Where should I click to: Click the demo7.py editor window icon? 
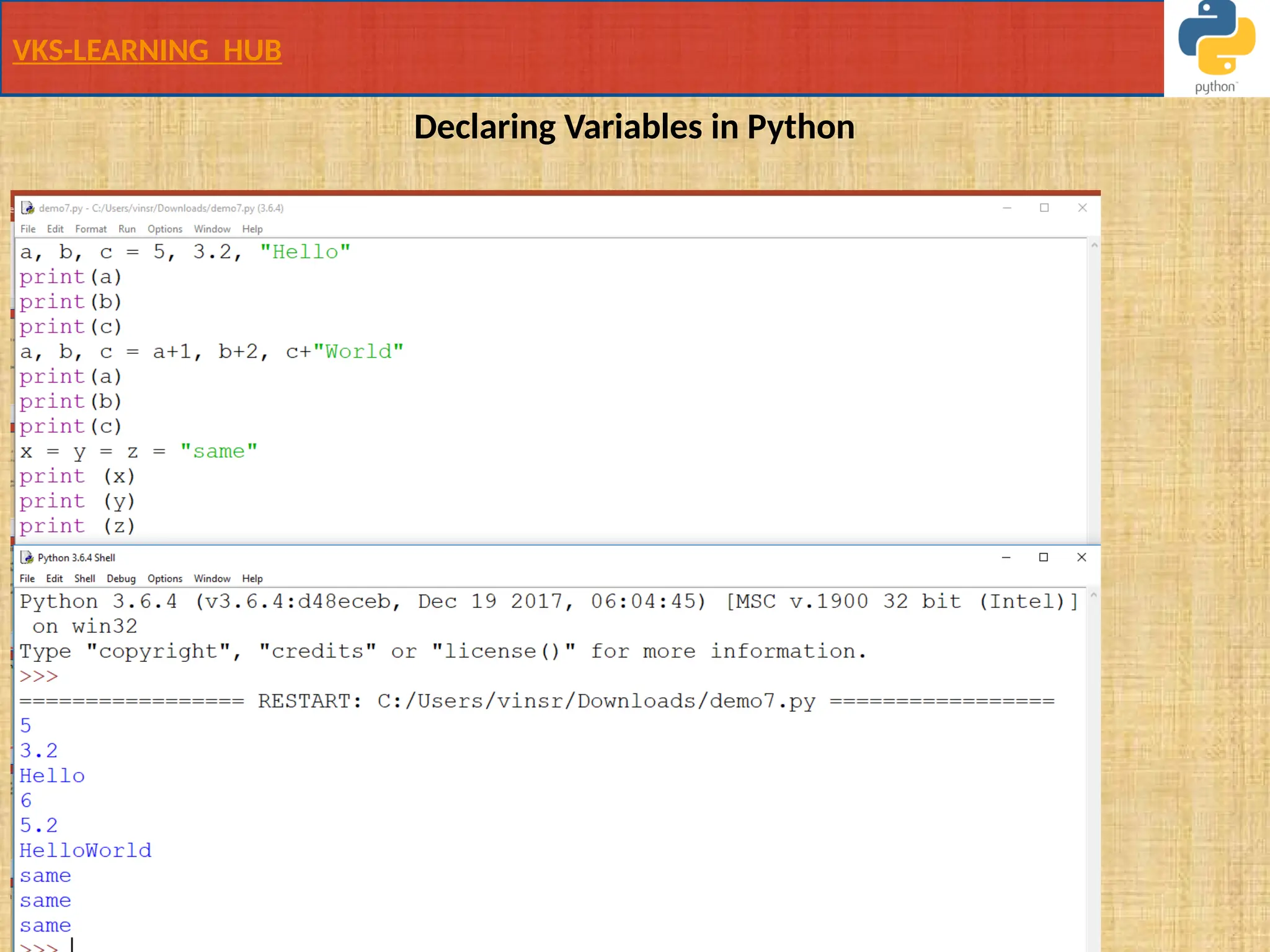click(x=27, y=208)
